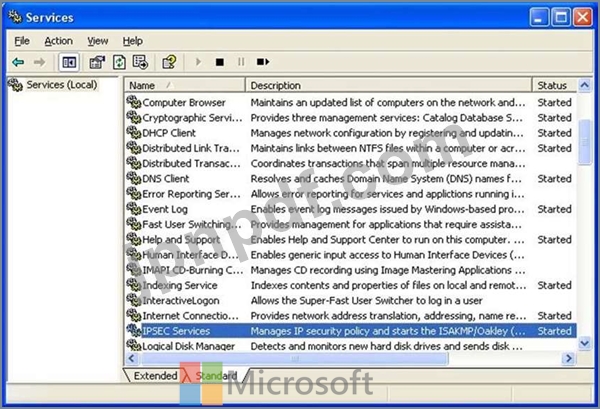Select the DNS Client service name
The image size is (600, 409).
point(165,179)
